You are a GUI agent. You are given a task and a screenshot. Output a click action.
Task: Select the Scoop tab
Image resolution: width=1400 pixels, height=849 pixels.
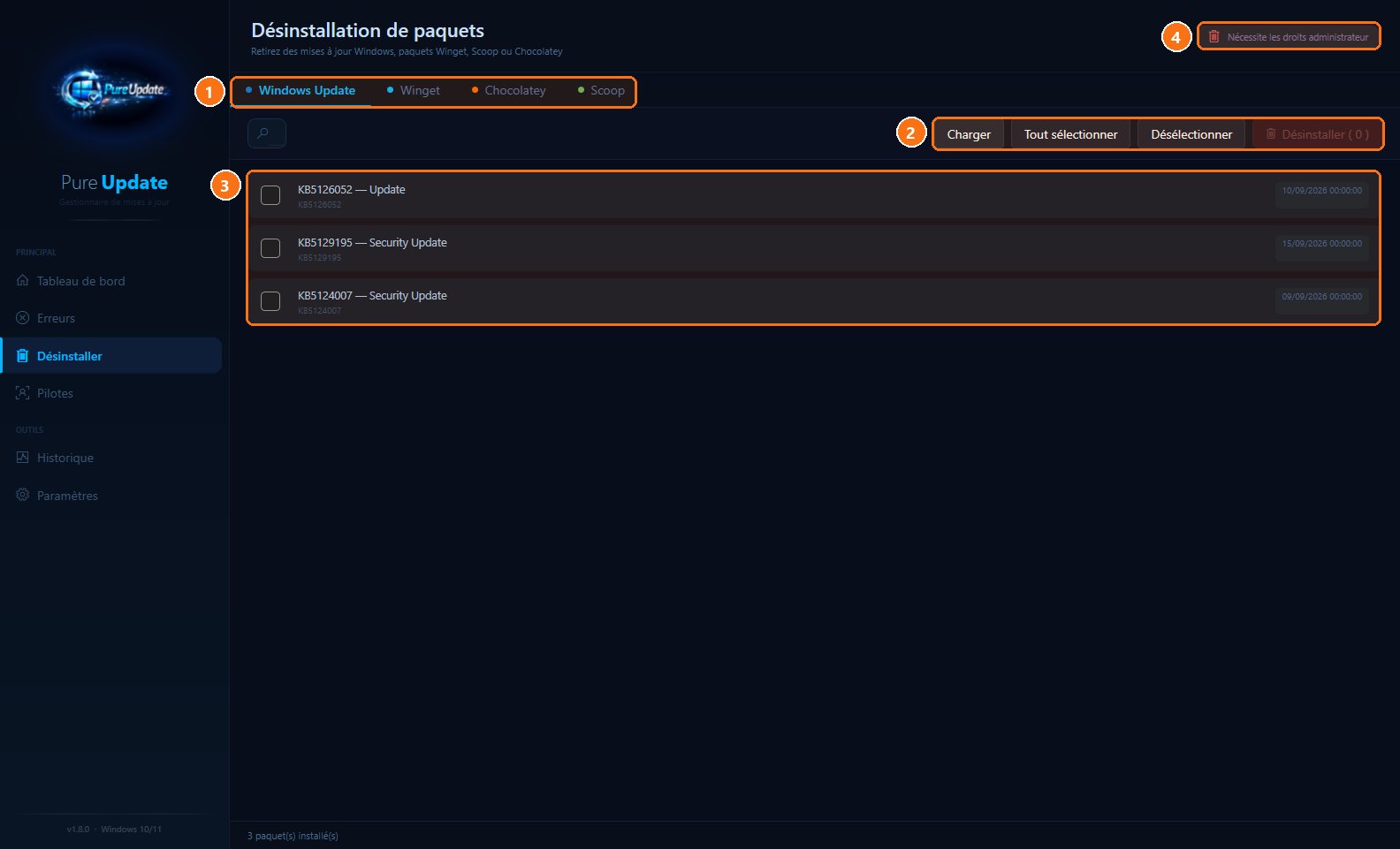pos(601,90)
